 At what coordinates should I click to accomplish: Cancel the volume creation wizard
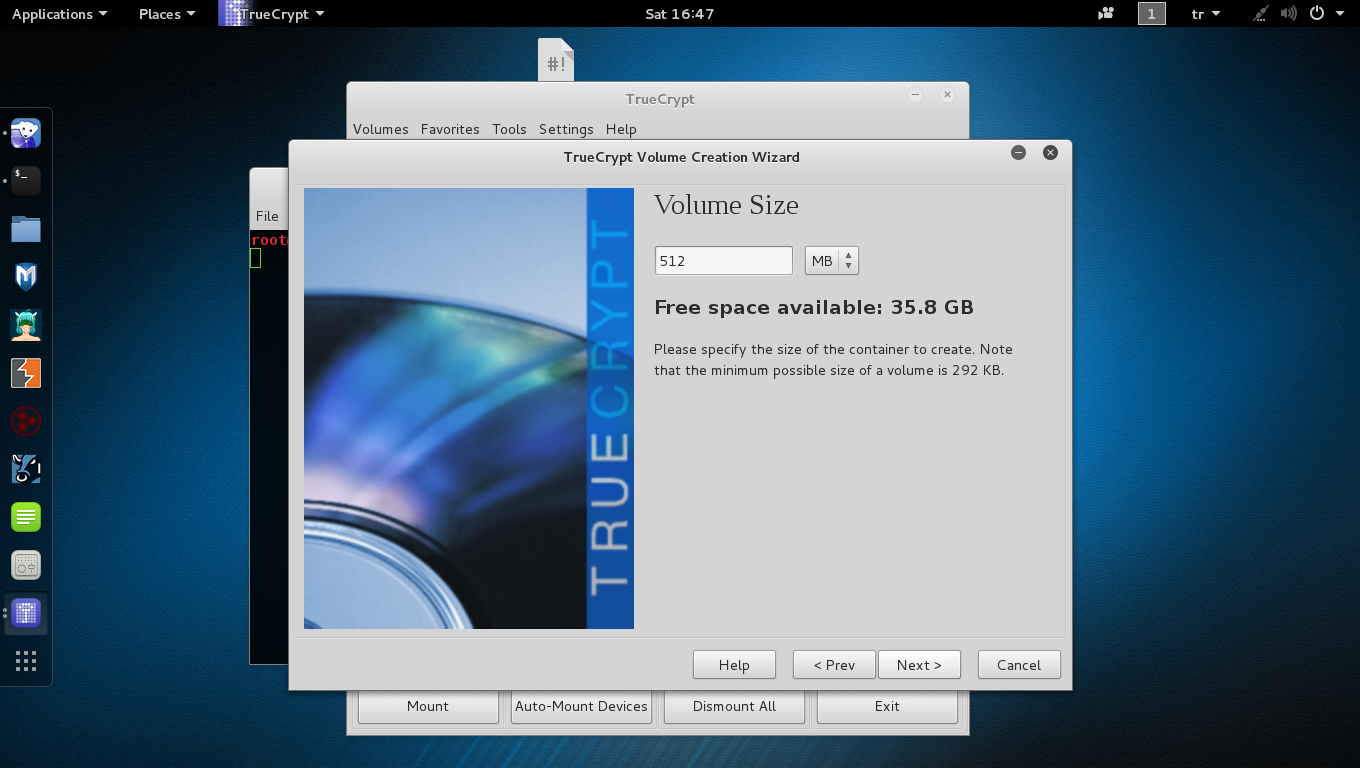point(1018,665)
